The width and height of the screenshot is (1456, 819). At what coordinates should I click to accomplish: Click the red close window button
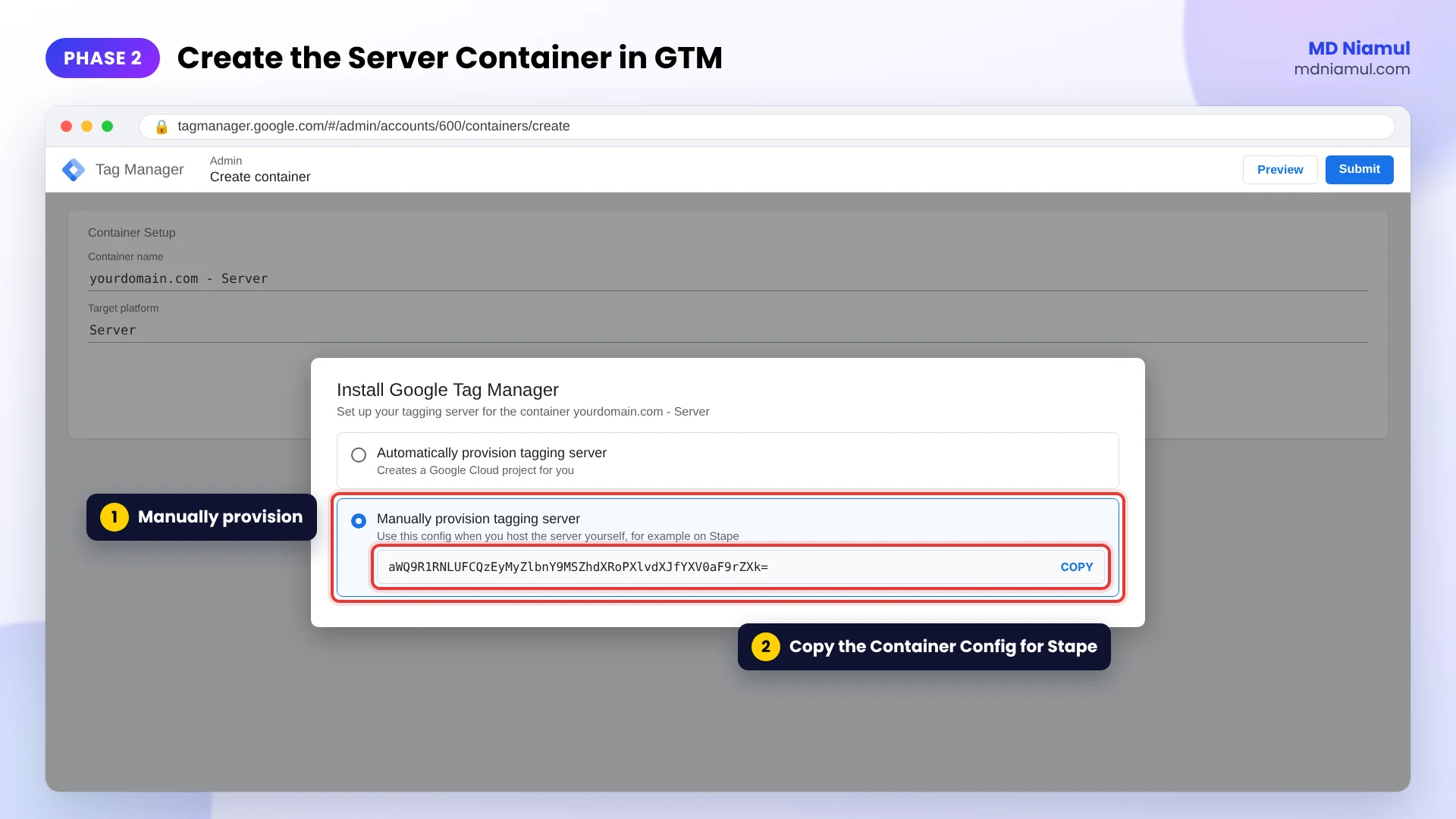click(67, 127)
